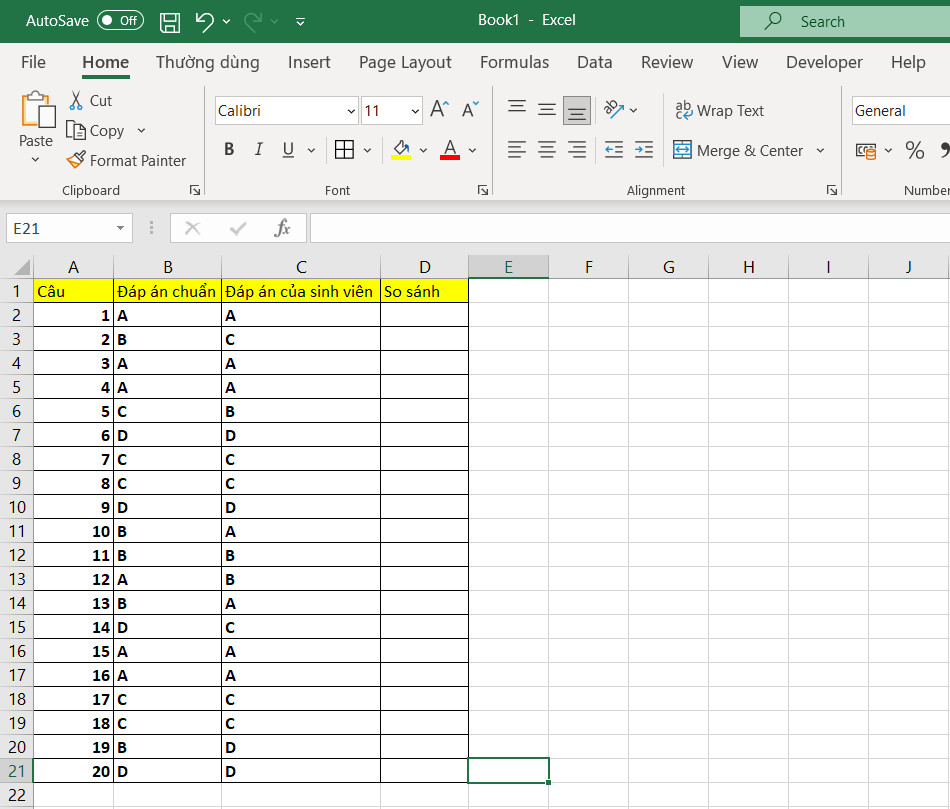Enable Increase Indent on the selection
950x809 pixels.
tap(643, 149)
